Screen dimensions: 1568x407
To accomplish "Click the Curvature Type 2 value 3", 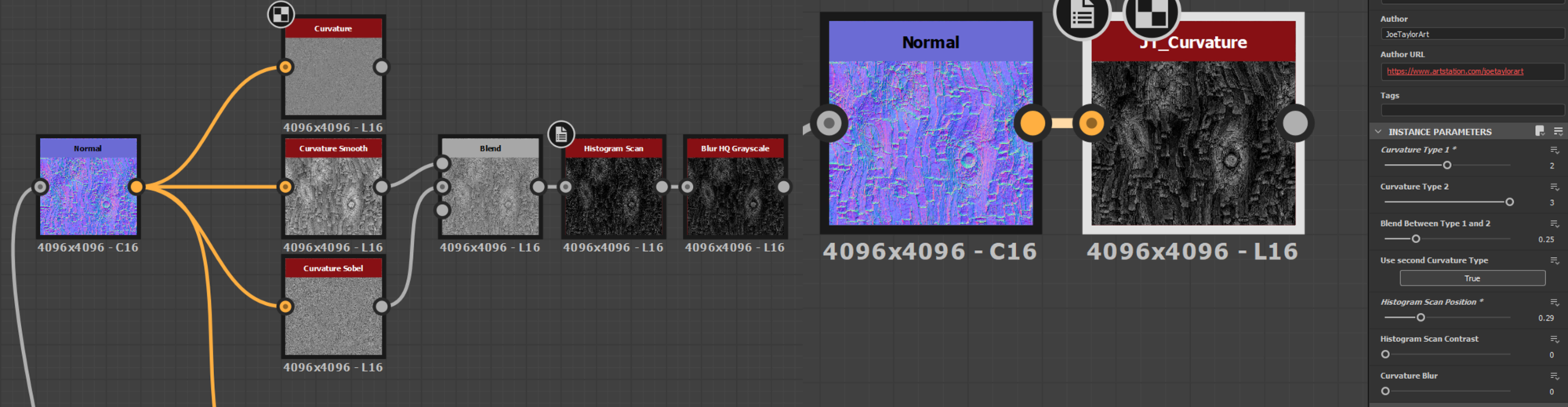I will [1552, 202].
